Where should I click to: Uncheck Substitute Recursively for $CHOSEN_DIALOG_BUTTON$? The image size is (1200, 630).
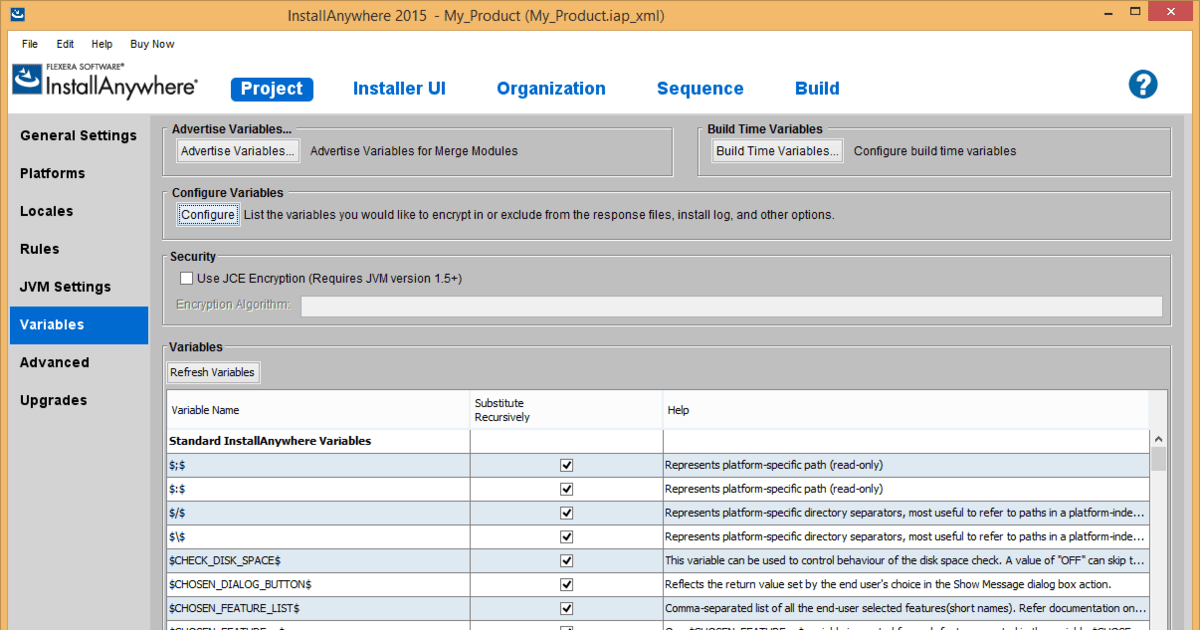point(566,585)
